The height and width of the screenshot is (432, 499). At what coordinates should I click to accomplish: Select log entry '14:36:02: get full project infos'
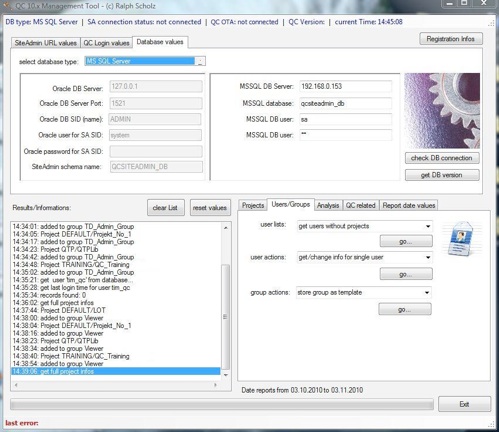116,303
